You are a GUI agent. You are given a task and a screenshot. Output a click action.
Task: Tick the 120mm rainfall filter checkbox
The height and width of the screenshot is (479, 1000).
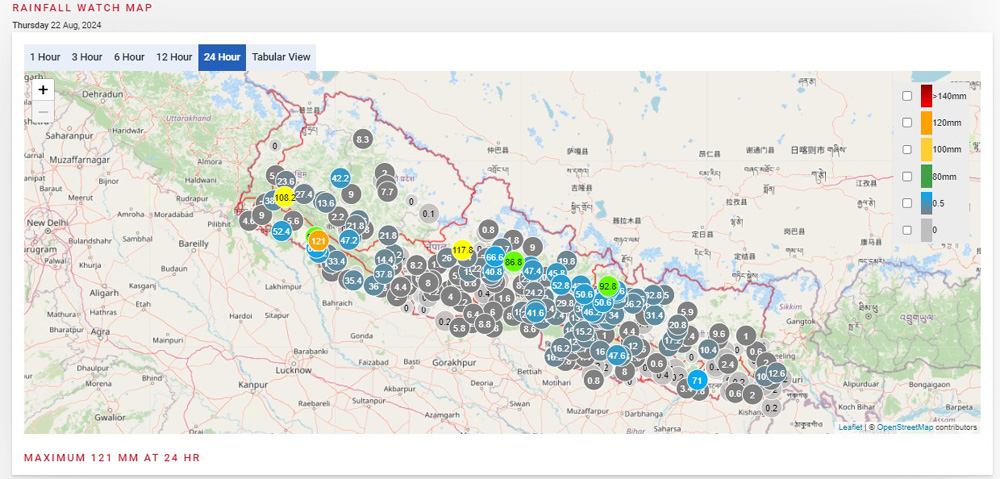906,122
